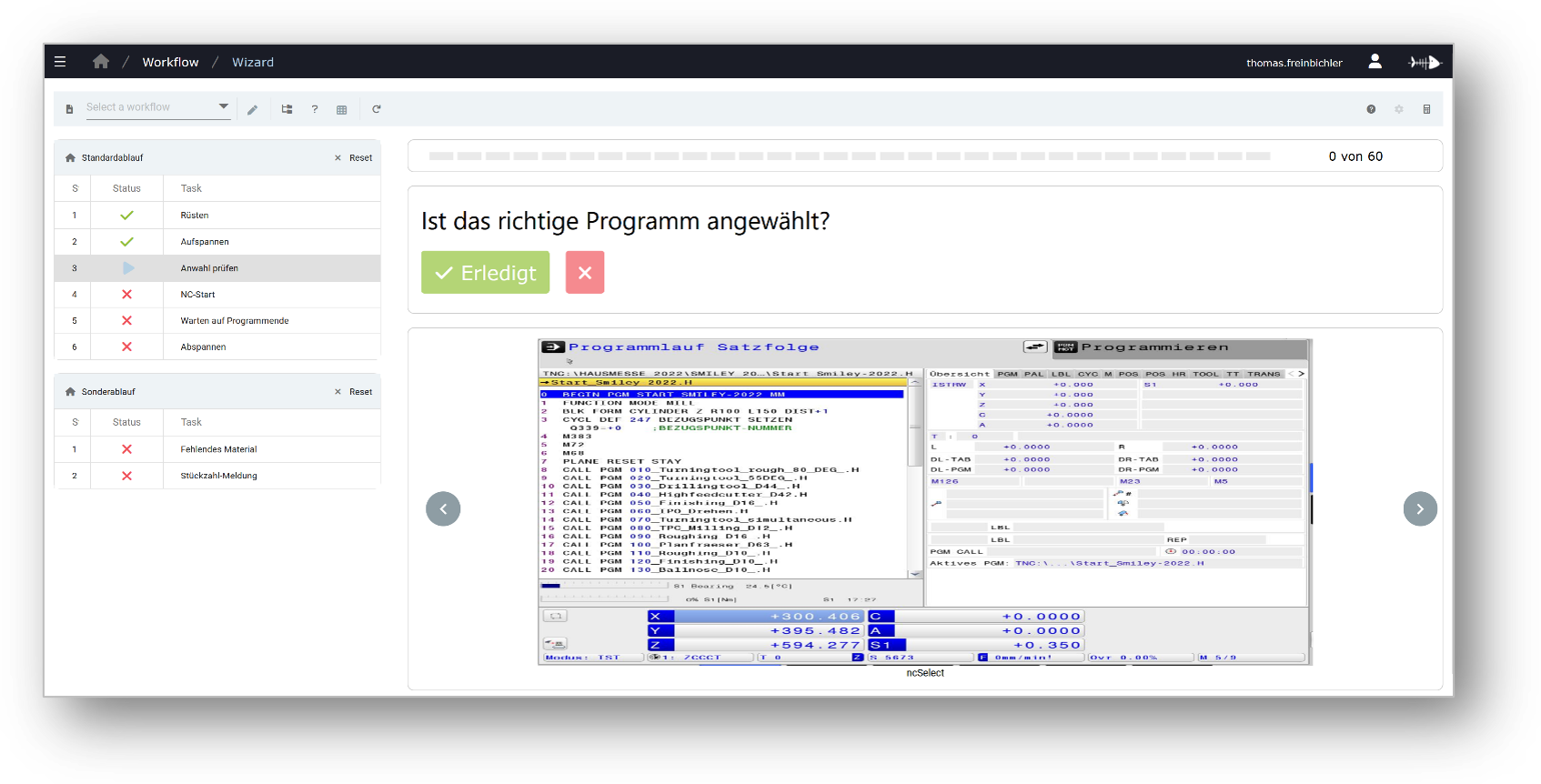The height and width of the screenshot is (784, 1541).
Task: Click the document icon beside workflow selector
Action: [69, 109]
